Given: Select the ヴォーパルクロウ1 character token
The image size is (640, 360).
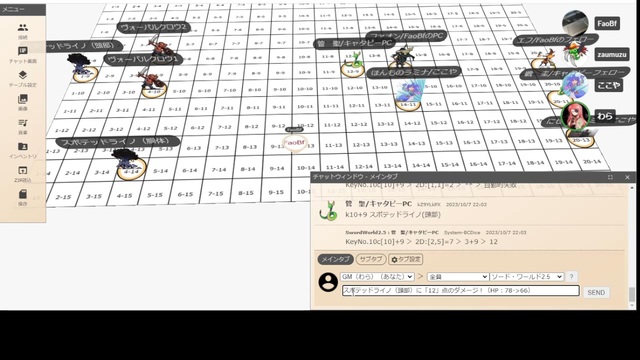Looking at the screenshot, I should (x=153, y=82).
